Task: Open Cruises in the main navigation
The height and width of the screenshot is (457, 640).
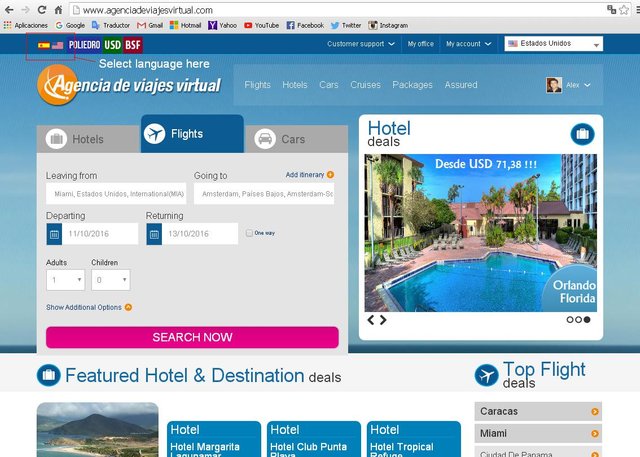Action: (365, 85)
